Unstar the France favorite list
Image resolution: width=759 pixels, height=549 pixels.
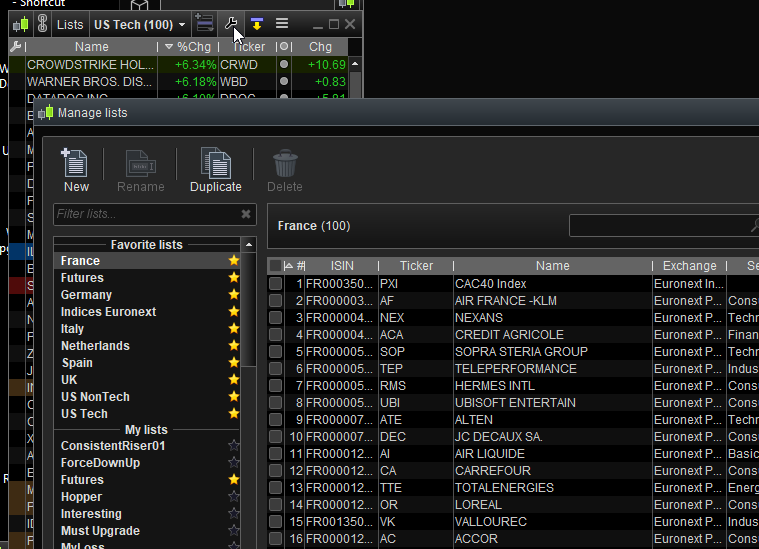(234, 260)
